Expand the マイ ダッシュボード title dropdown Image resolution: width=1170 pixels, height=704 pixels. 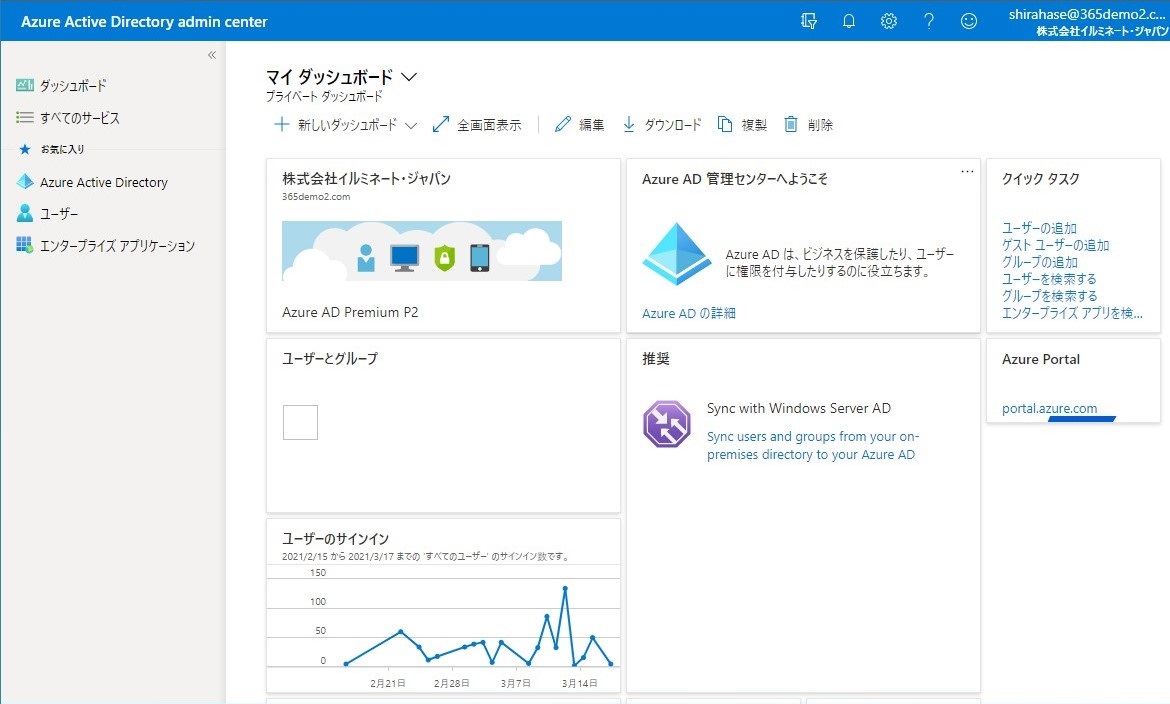[409, 76]
